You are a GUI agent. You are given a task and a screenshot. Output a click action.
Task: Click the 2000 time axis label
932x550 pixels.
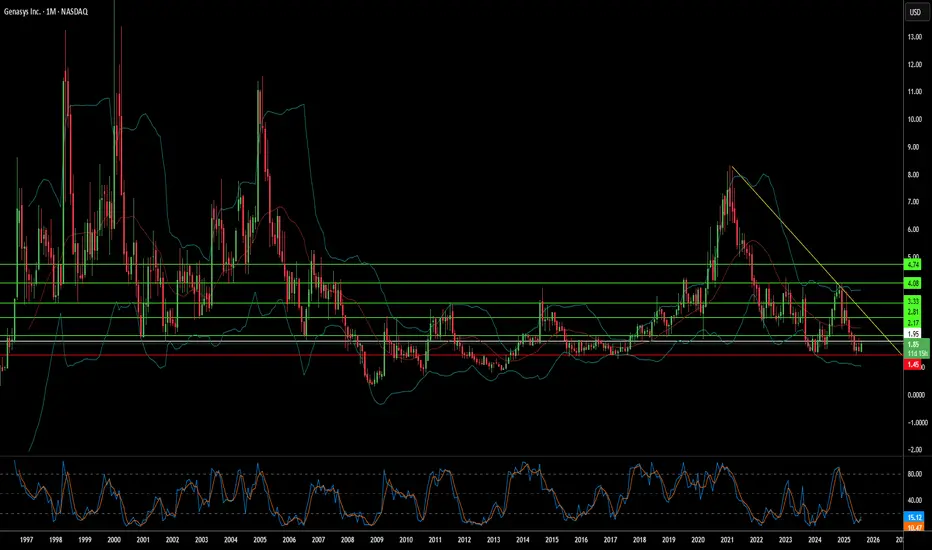[x=114, y=540]
